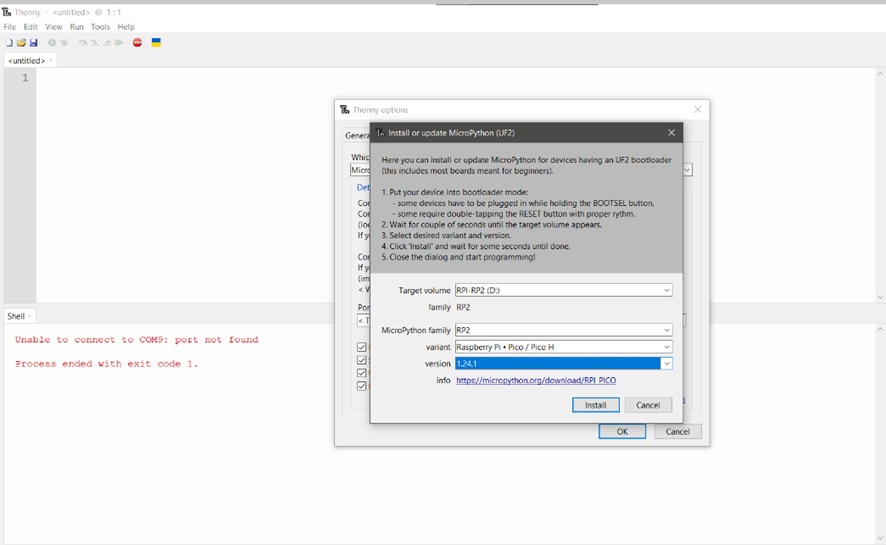The image size is (886, 545).
Task: Click the Shell scrollbar up arrow
Action: click(880, 329)
